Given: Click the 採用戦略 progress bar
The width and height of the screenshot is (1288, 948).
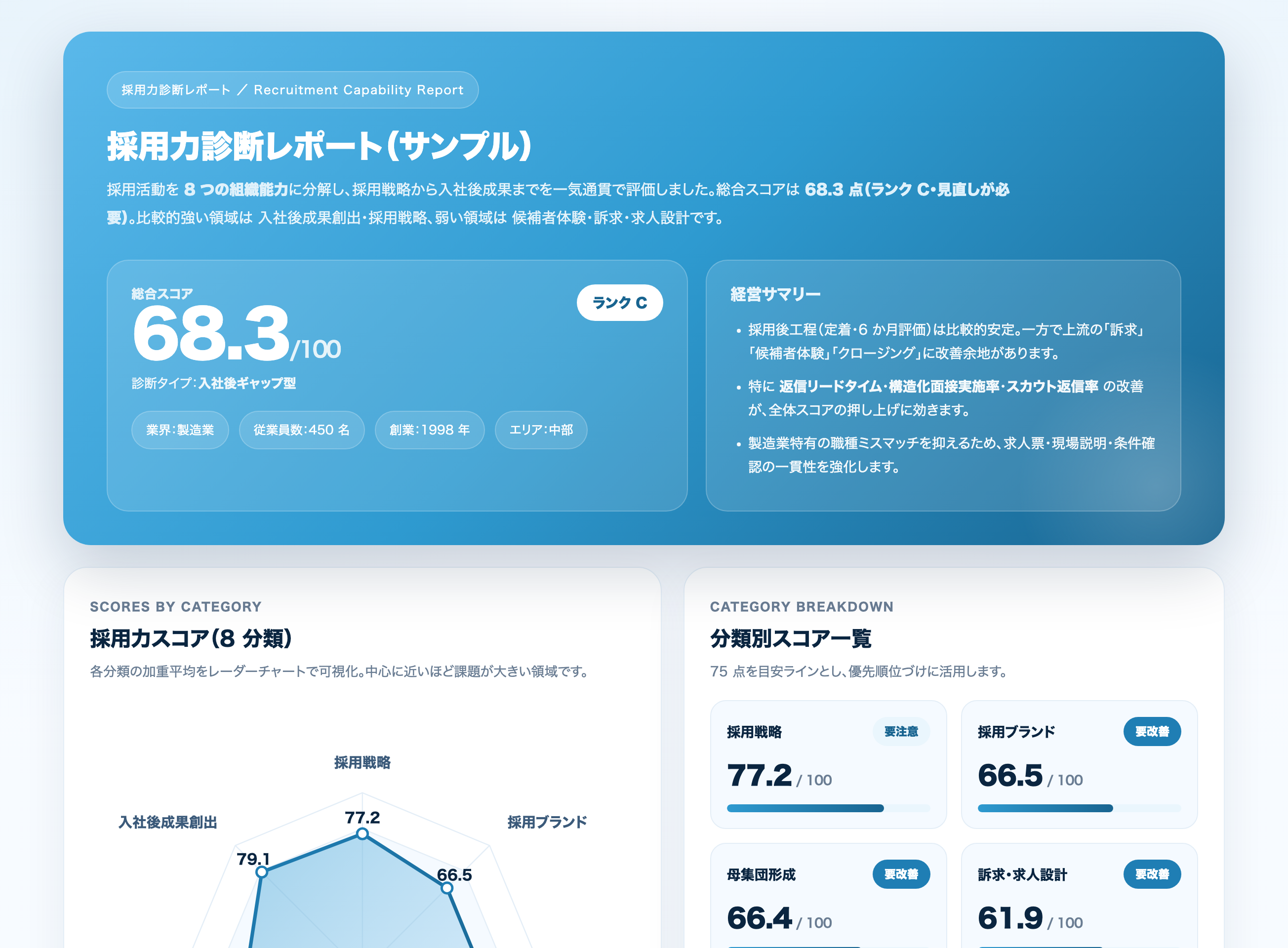Looking at the screenshot, I should [828, 808].
